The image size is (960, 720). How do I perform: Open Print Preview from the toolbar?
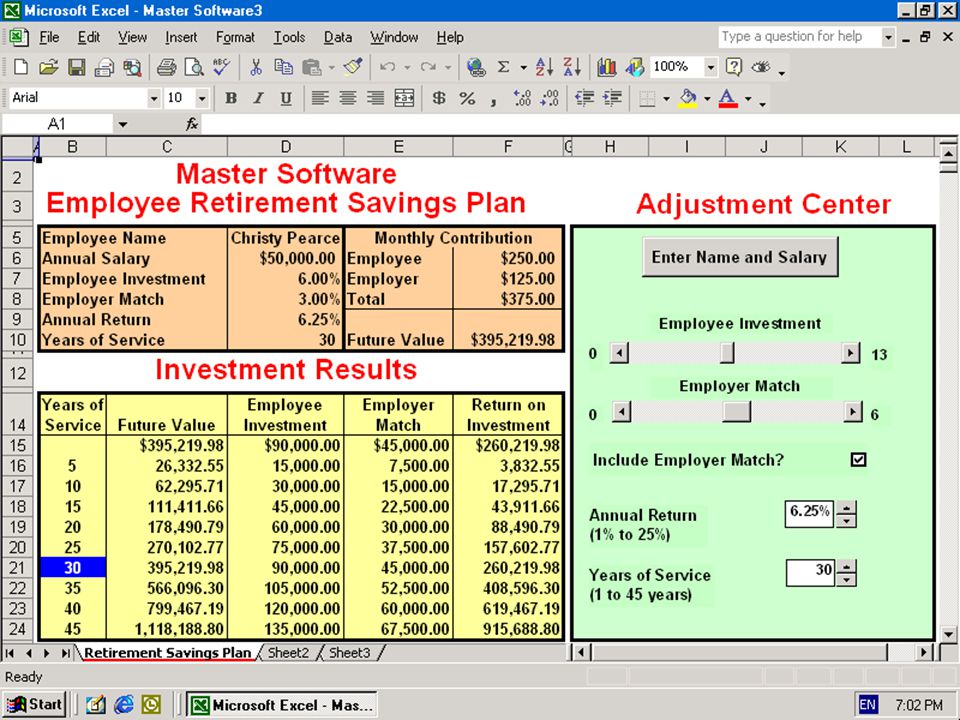194,67
